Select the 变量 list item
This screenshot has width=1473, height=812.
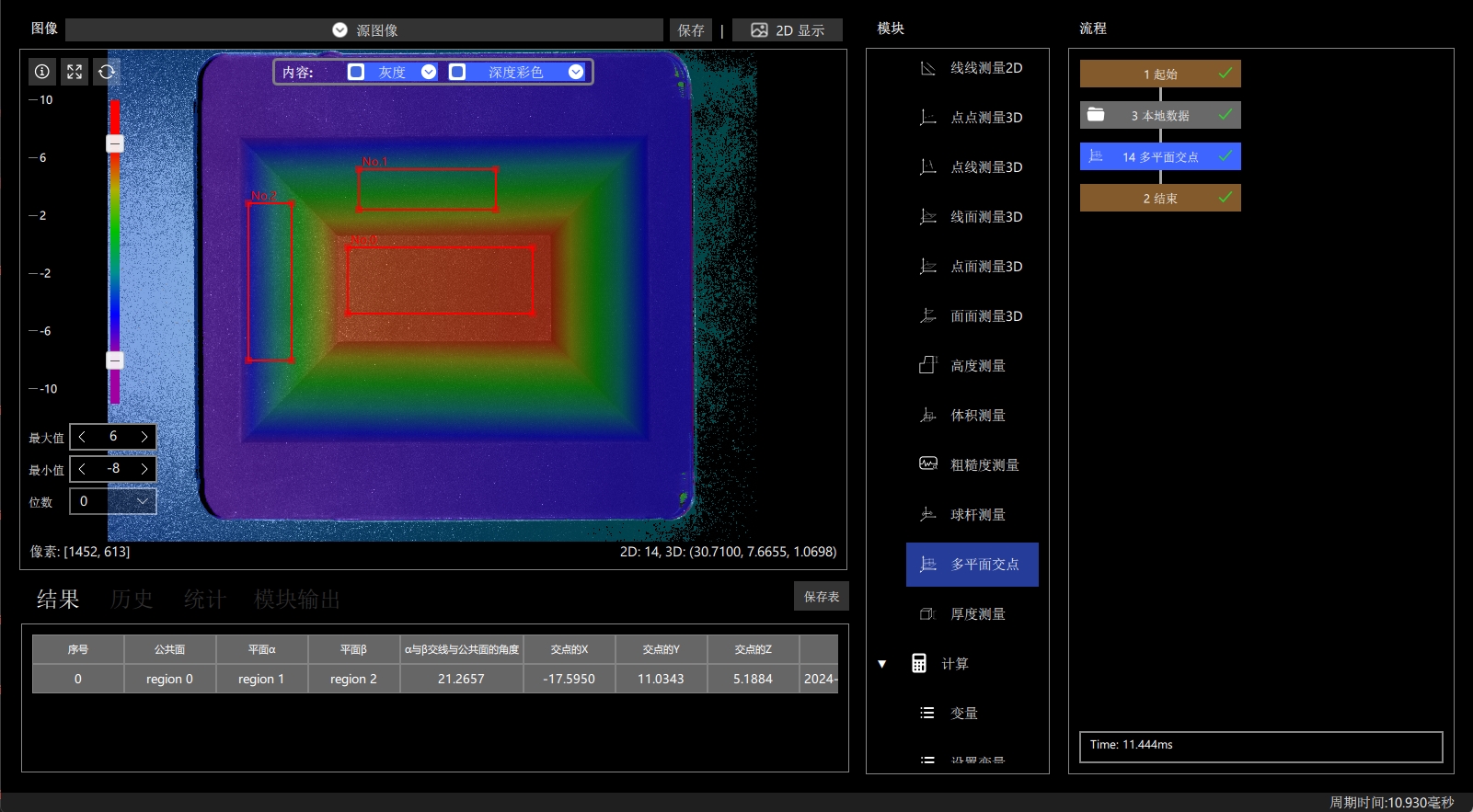click(x=972, y=714)
